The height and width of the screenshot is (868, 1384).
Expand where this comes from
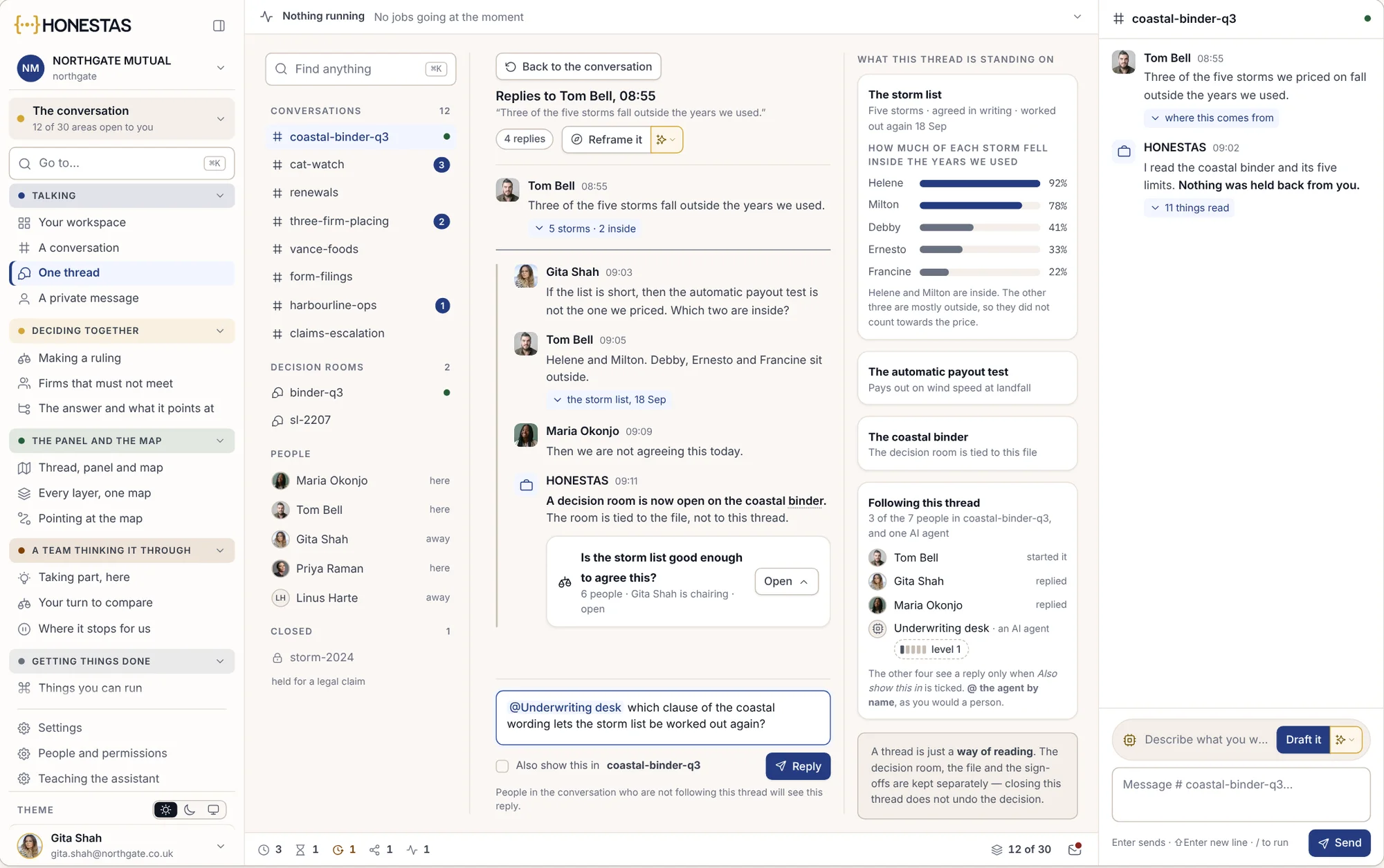pos(1212,118)
